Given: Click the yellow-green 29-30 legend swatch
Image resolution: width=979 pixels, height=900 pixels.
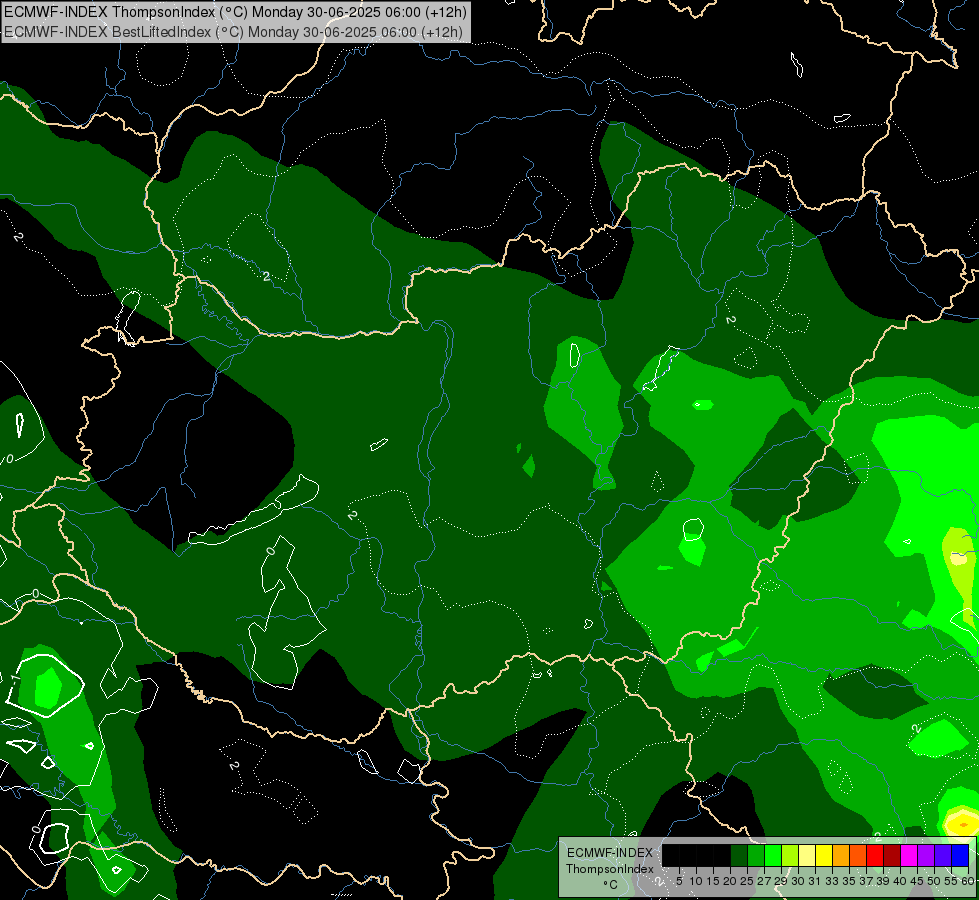Looking at the screenshot, I should pos(790,855).
